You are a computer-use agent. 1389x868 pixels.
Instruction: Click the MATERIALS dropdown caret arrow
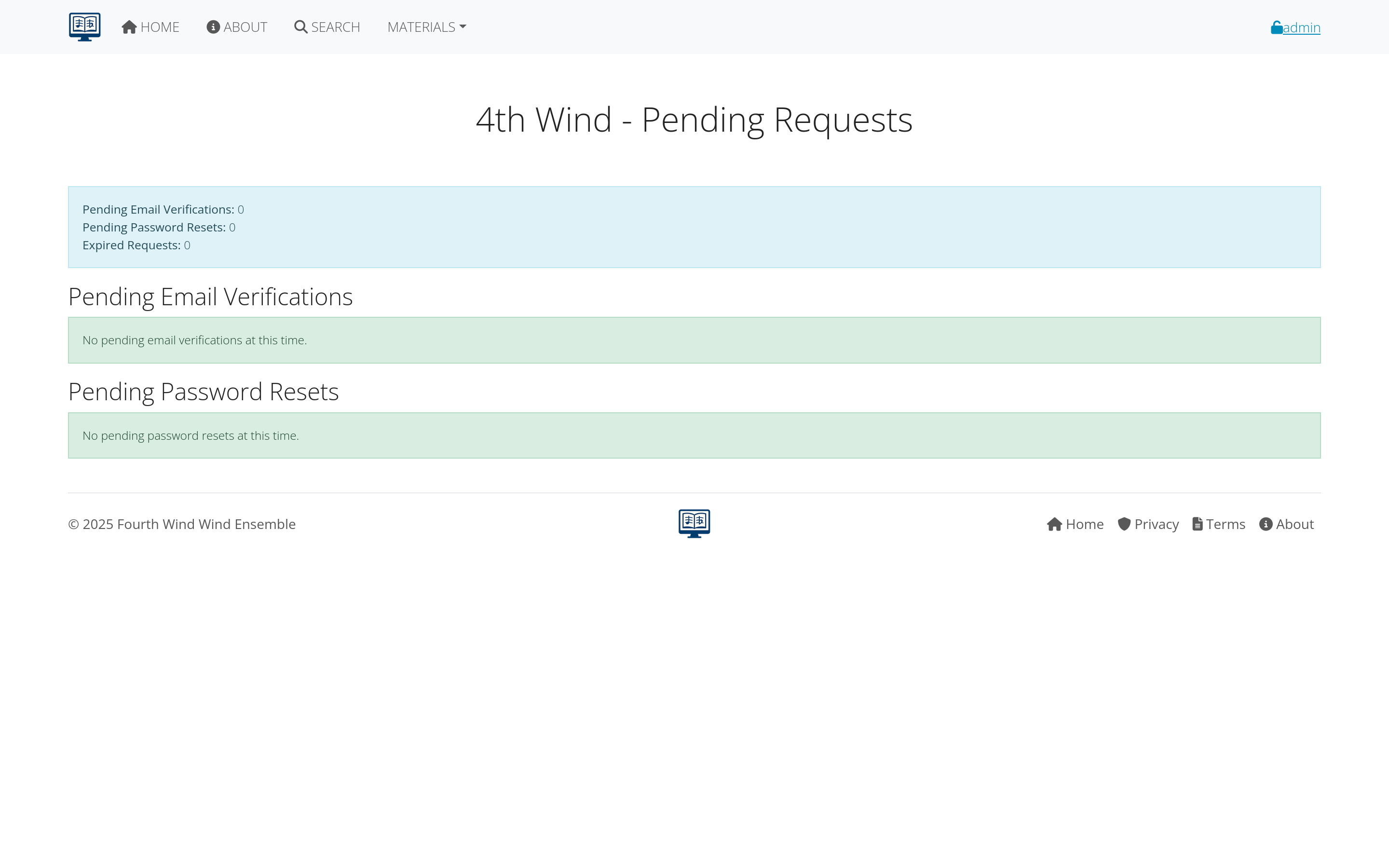(463, 27)
